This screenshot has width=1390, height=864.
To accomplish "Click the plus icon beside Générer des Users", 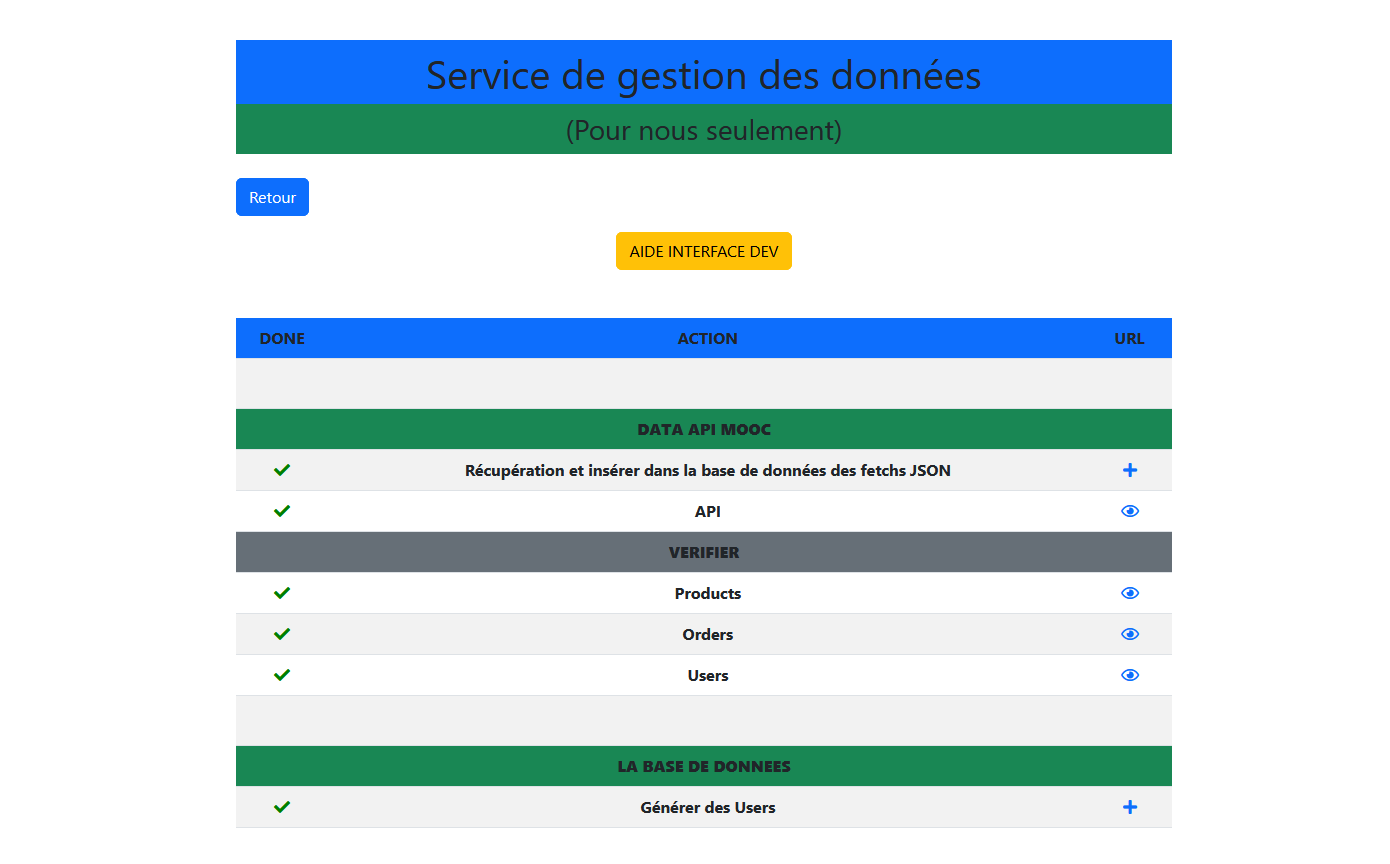I will [x=1130, y=807].
